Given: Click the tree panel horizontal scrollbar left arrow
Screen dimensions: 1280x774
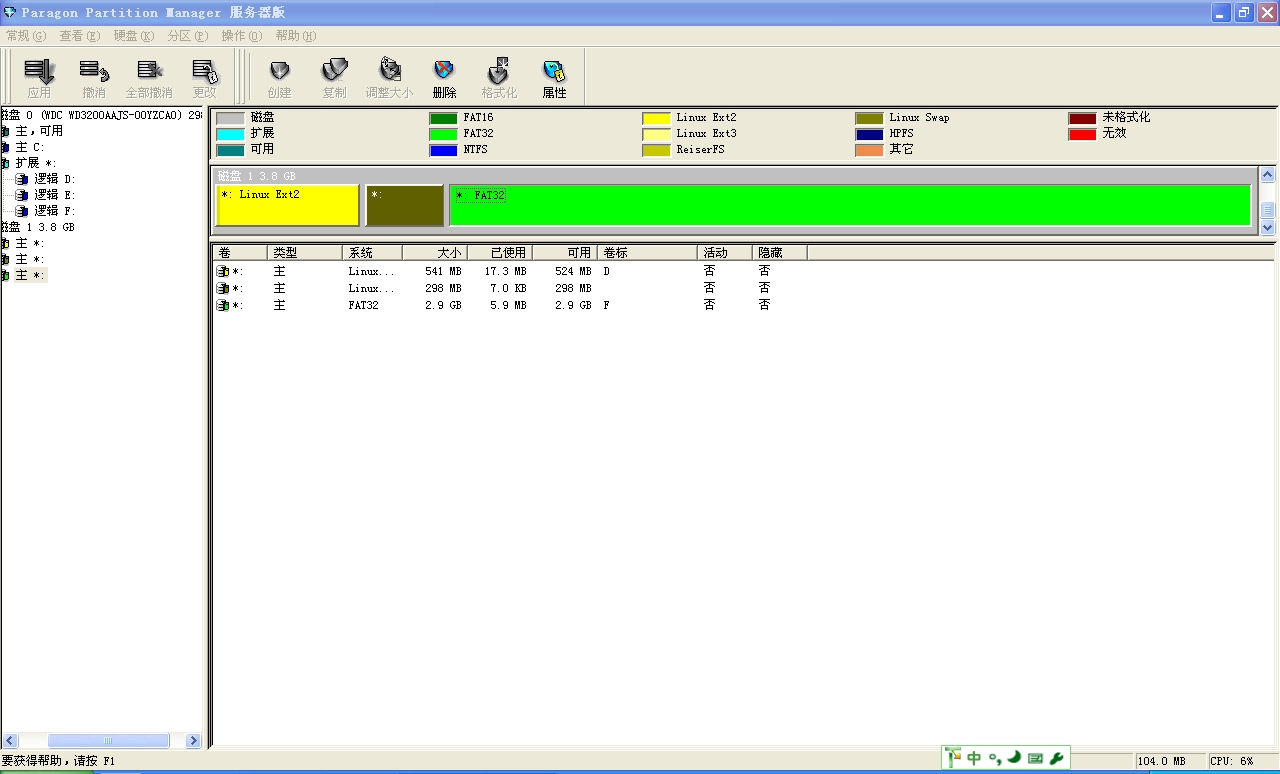Looking at the screenshot, I should [9, 741].
